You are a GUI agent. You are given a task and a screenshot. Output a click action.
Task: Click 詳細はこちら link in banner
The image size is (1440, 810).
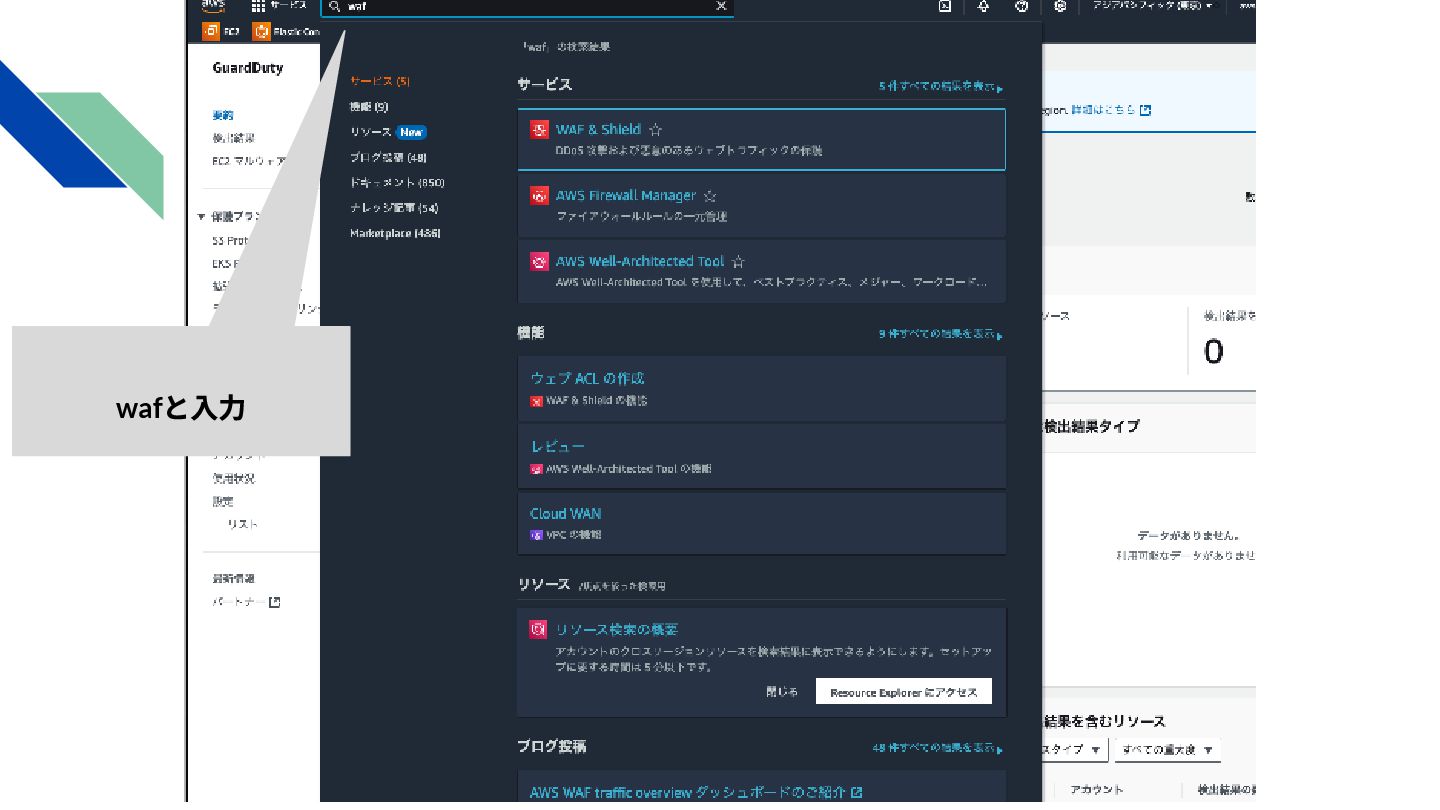pyautogui.click(x=1111, y=110)
